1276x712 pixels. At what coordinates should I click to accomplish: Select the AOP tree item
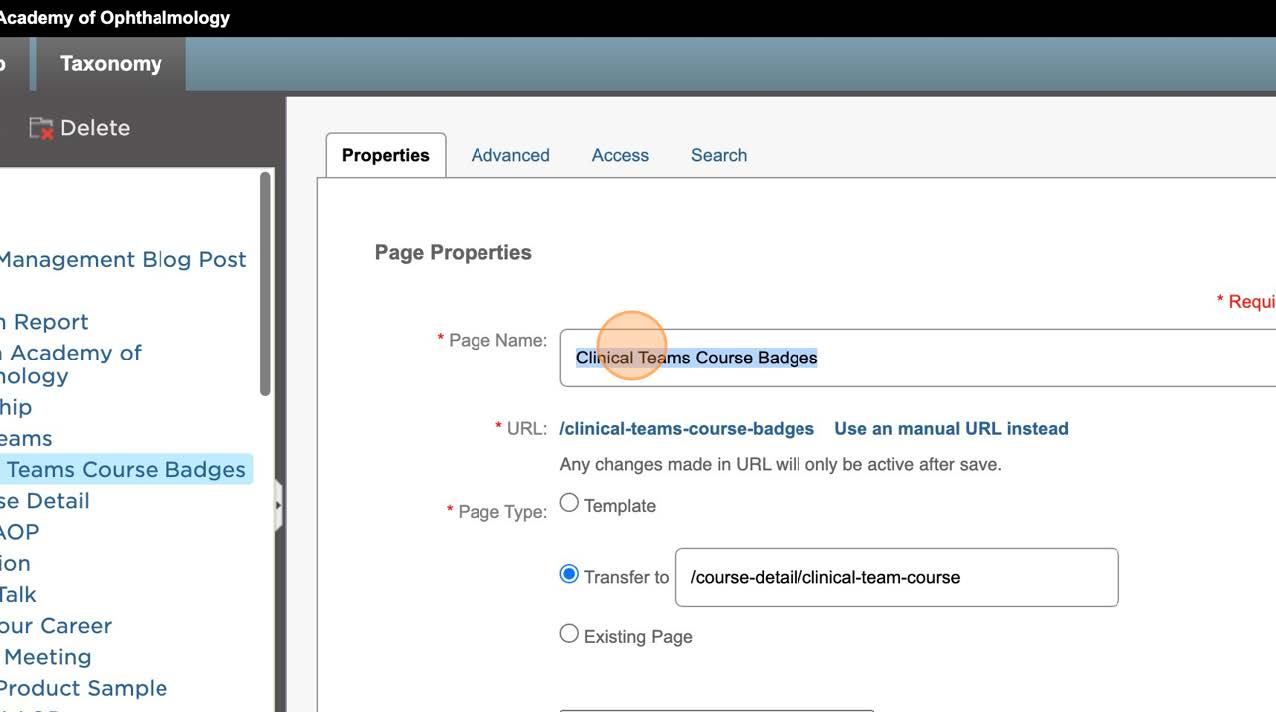20,532
